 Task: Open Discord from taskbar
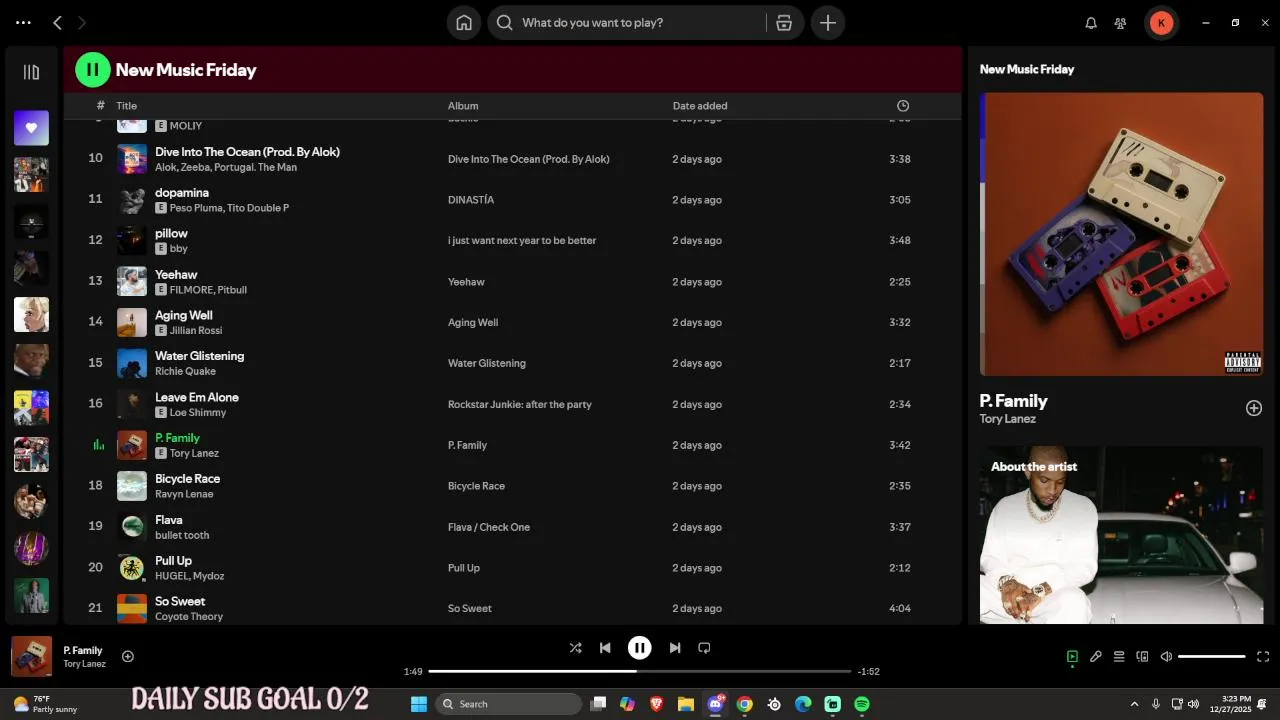click(x=715, y=704)
